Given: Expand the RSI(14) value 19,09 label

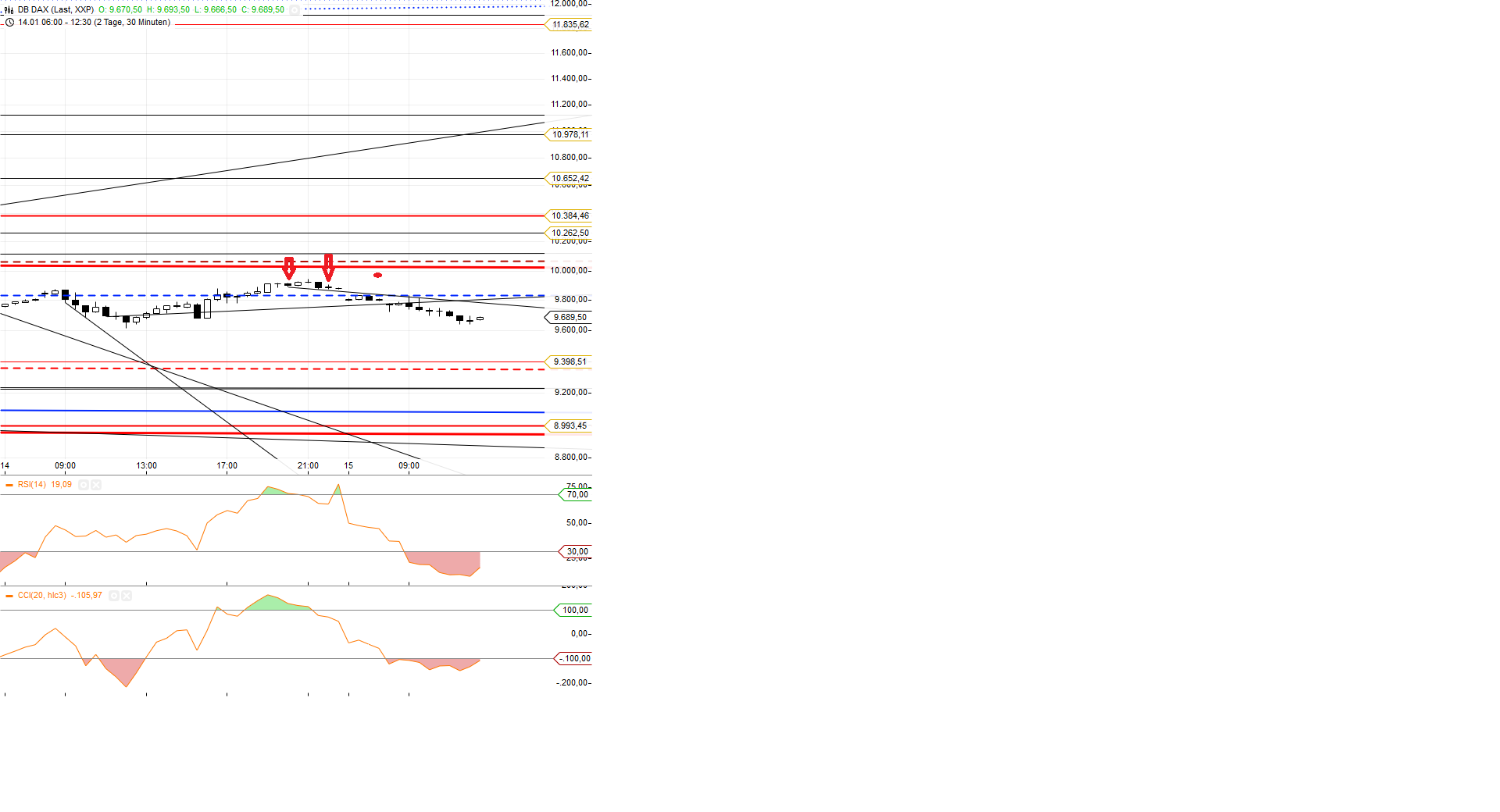Looking at the screenshot, I should 61,485.
